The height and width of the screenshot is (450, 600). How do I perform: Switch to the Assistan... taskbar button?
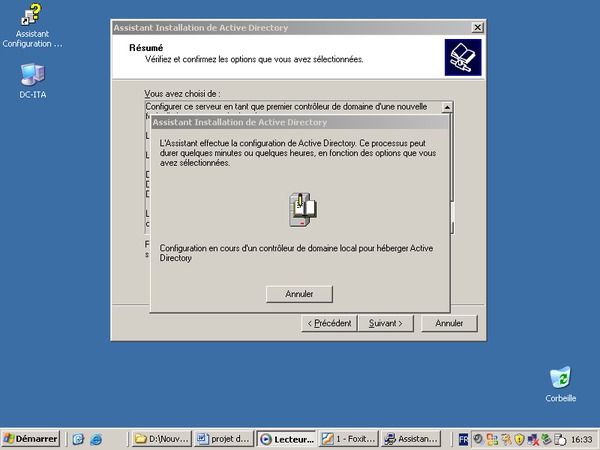coord(411,439)
